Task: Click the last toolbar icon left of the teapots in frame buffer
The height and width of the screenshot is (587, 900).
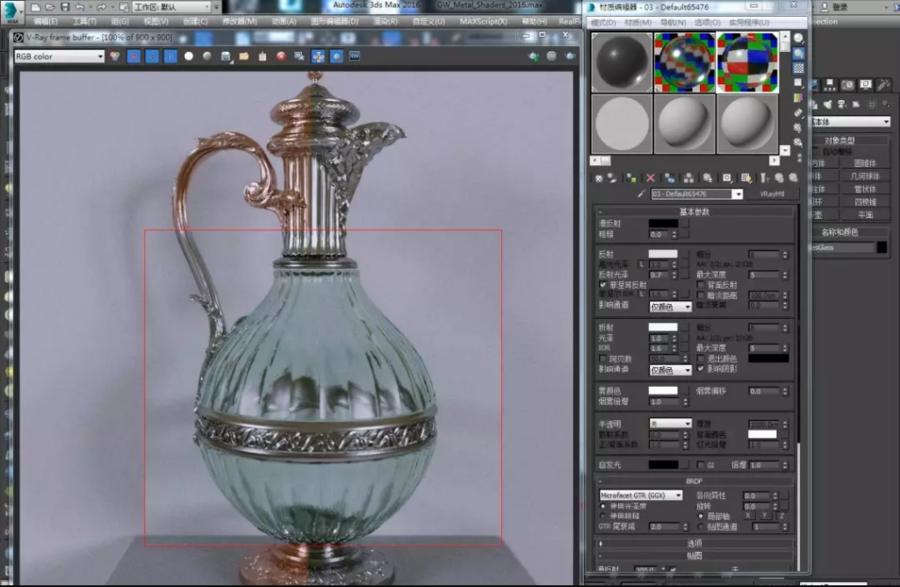Action: (355, 56)
